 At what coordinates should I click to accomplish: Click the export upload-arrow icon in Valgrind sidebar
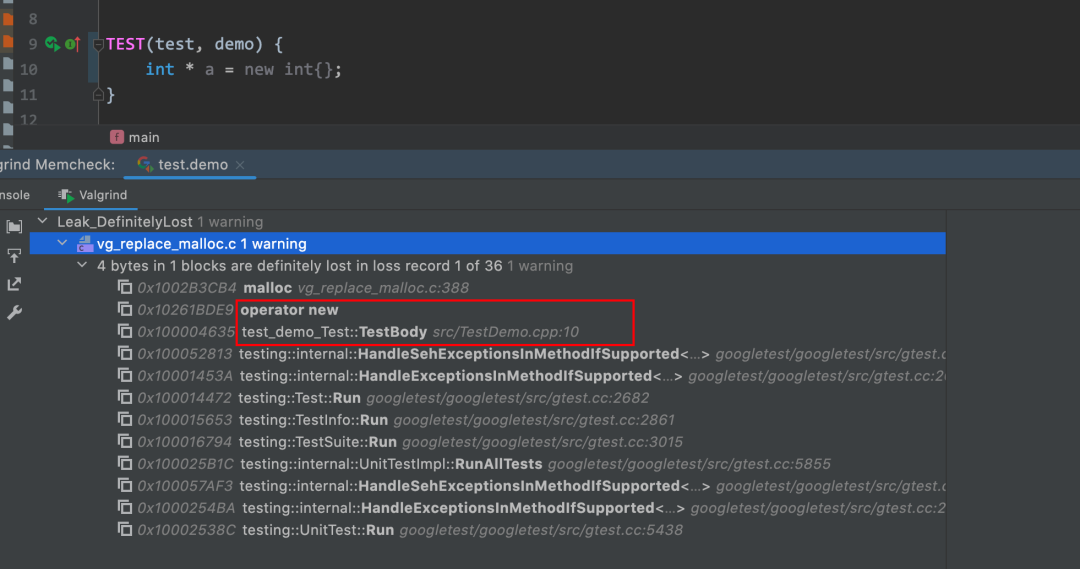(x=14, y=256)
